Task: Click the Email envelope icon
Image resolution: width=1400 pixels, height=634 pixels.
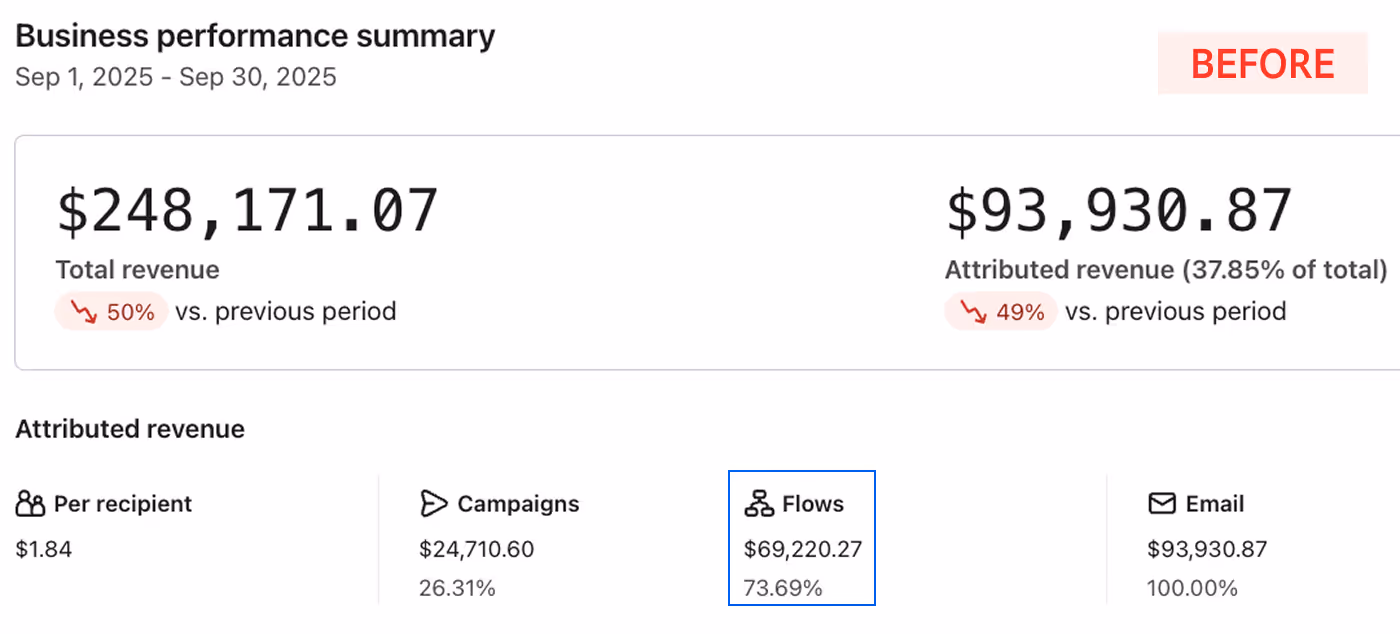Action: coord(1160,504)
